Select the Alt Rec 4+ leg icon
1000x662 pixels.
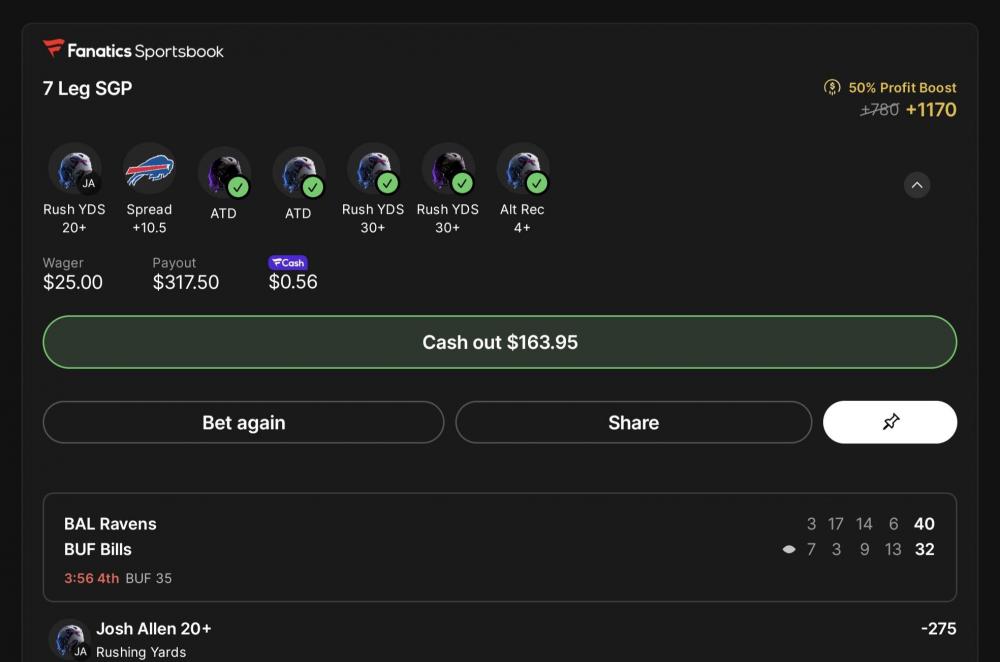click(522, 169)
